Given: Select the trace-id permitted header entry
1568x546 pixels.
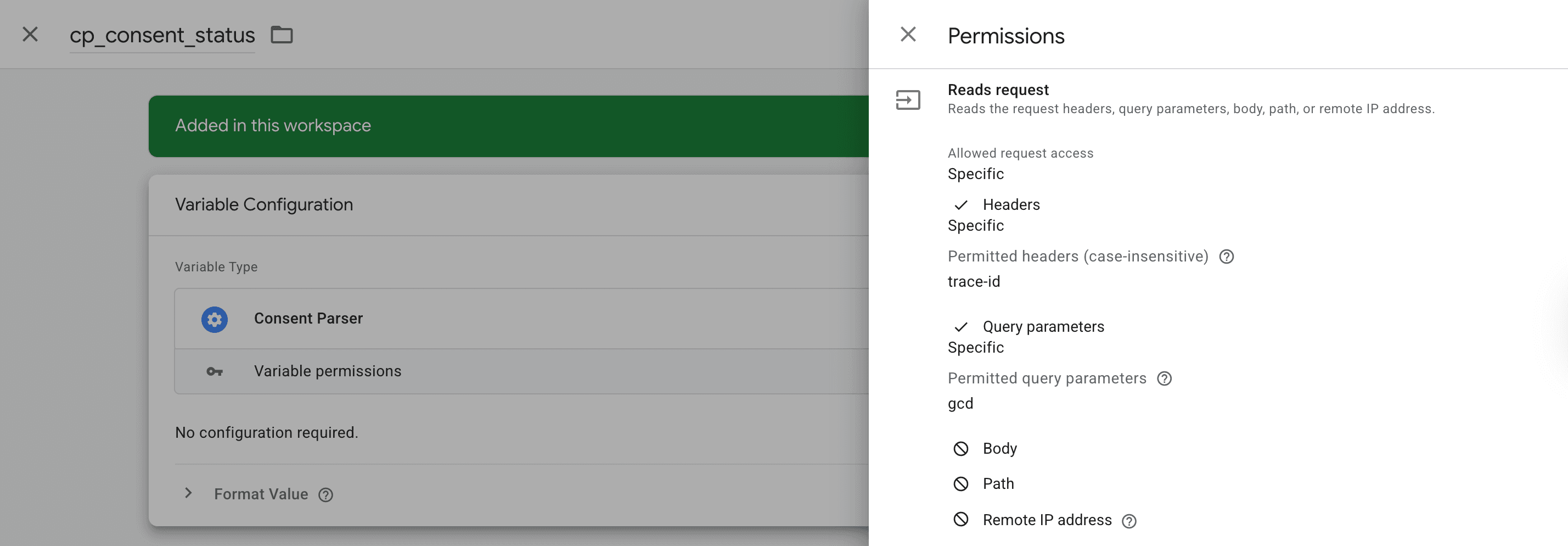Looking at the screenshot, I should [974, 282].
